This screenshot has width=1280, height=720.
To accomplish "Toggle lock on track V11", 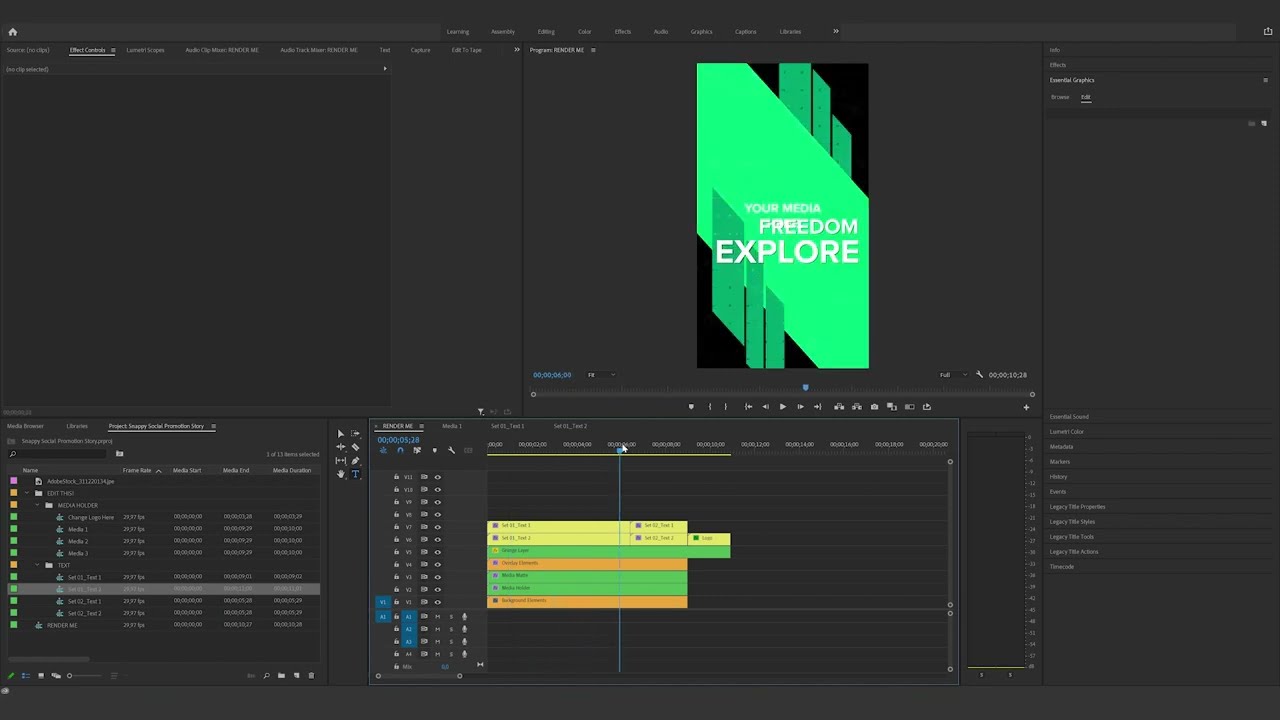I will coord(396,477).
